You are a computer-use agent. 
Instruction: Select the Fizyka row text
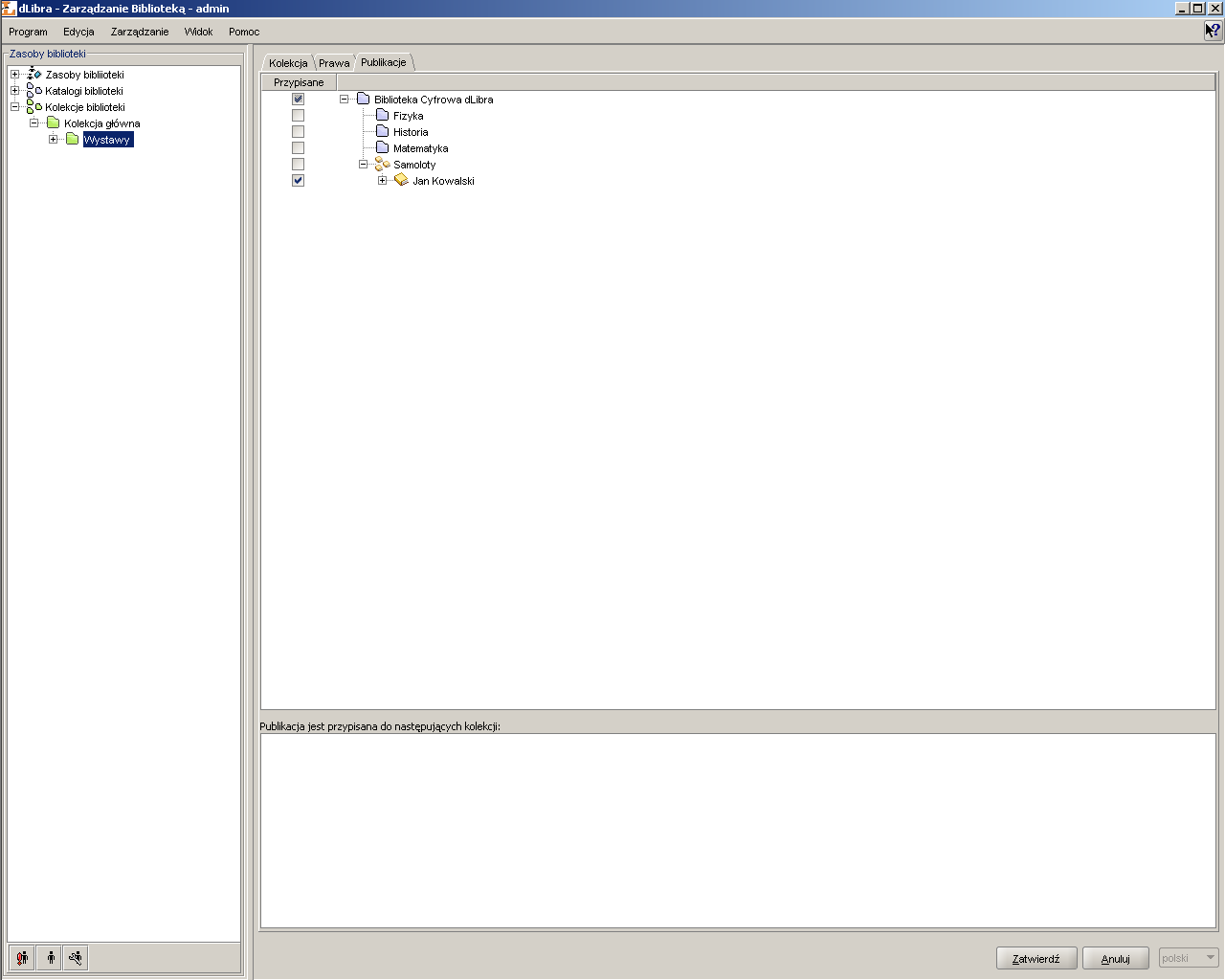(x=409, y=116)
